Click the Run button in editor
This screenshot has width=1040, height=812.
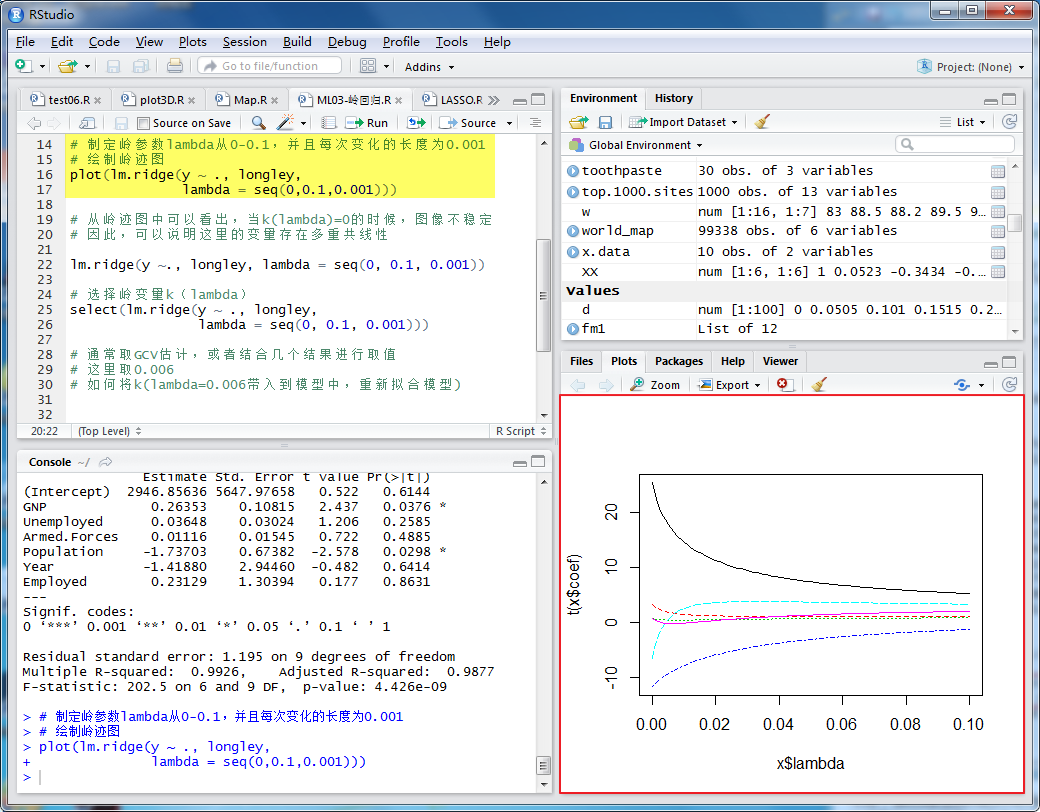[367, 123]
